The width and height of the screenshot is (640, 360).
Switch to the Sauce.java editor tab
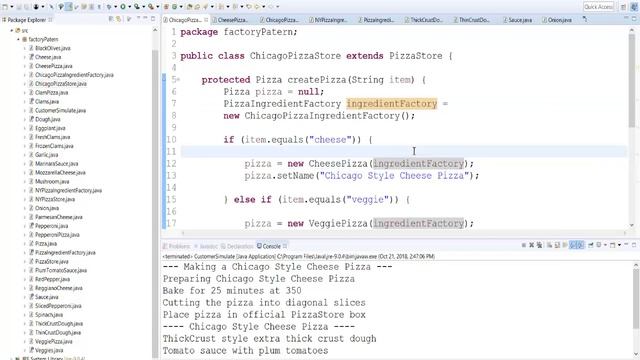pos(520,20)
